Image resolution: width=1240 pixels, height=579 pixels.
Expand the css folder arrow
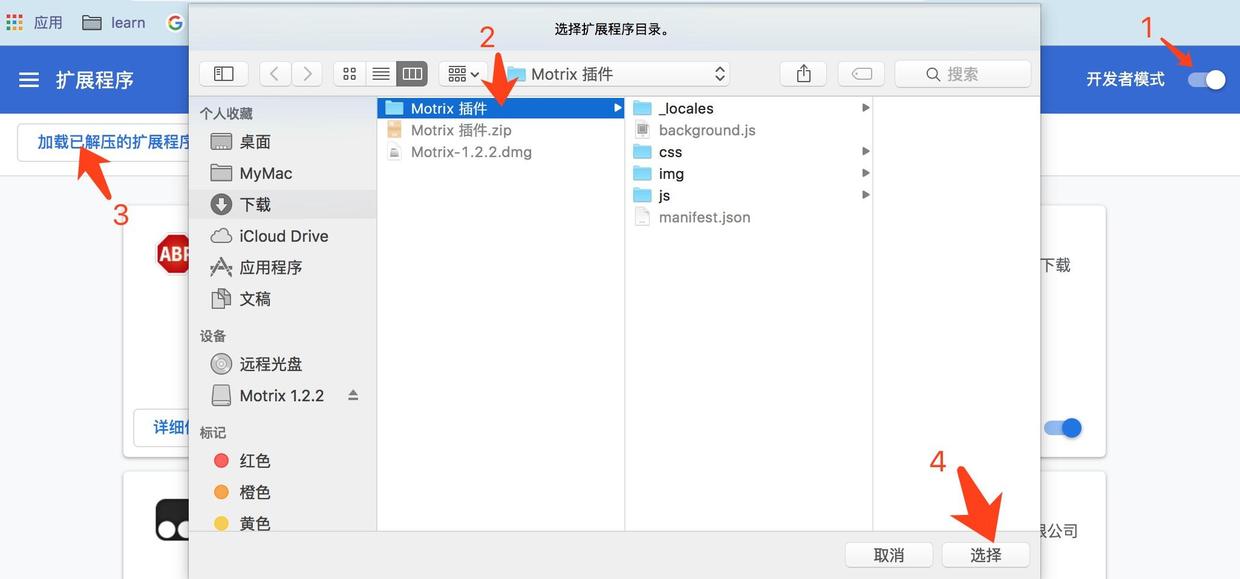point(865,151)
